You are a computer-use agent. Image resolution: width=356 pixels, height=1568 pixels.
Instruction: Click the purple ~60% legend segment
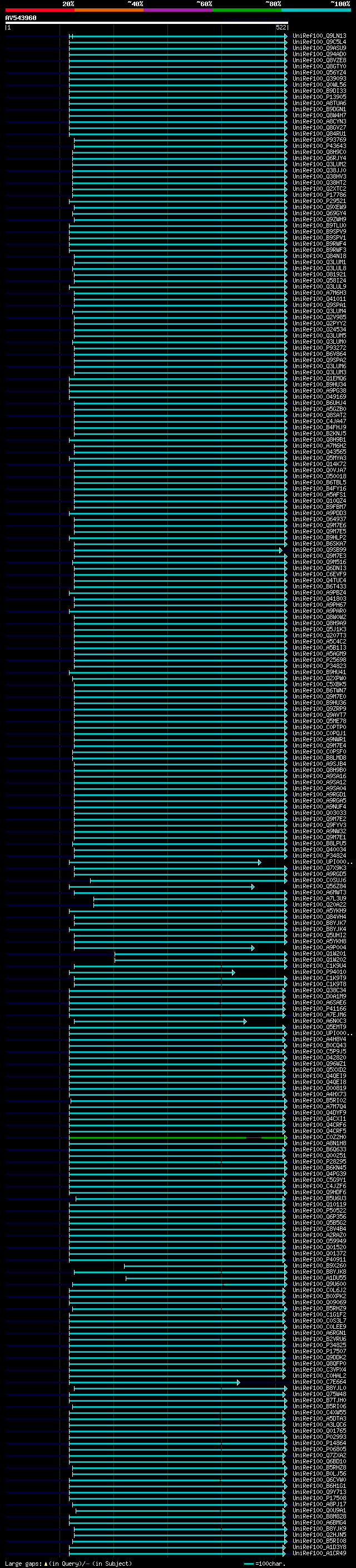tap(179, 10)
